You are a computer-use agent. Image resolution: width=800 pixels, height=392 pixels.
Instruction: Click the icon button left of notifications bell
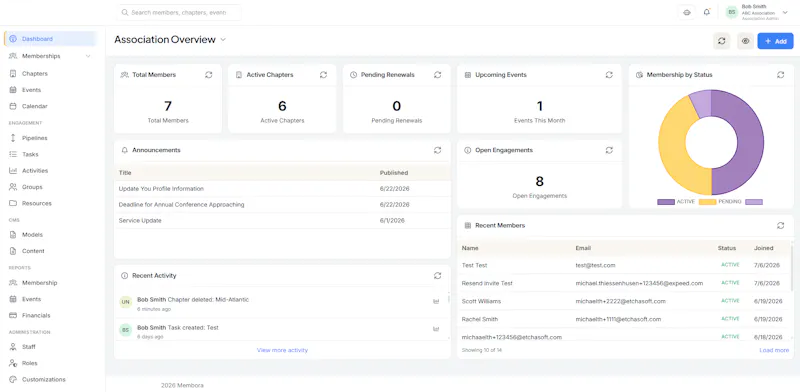pos(687,12)
